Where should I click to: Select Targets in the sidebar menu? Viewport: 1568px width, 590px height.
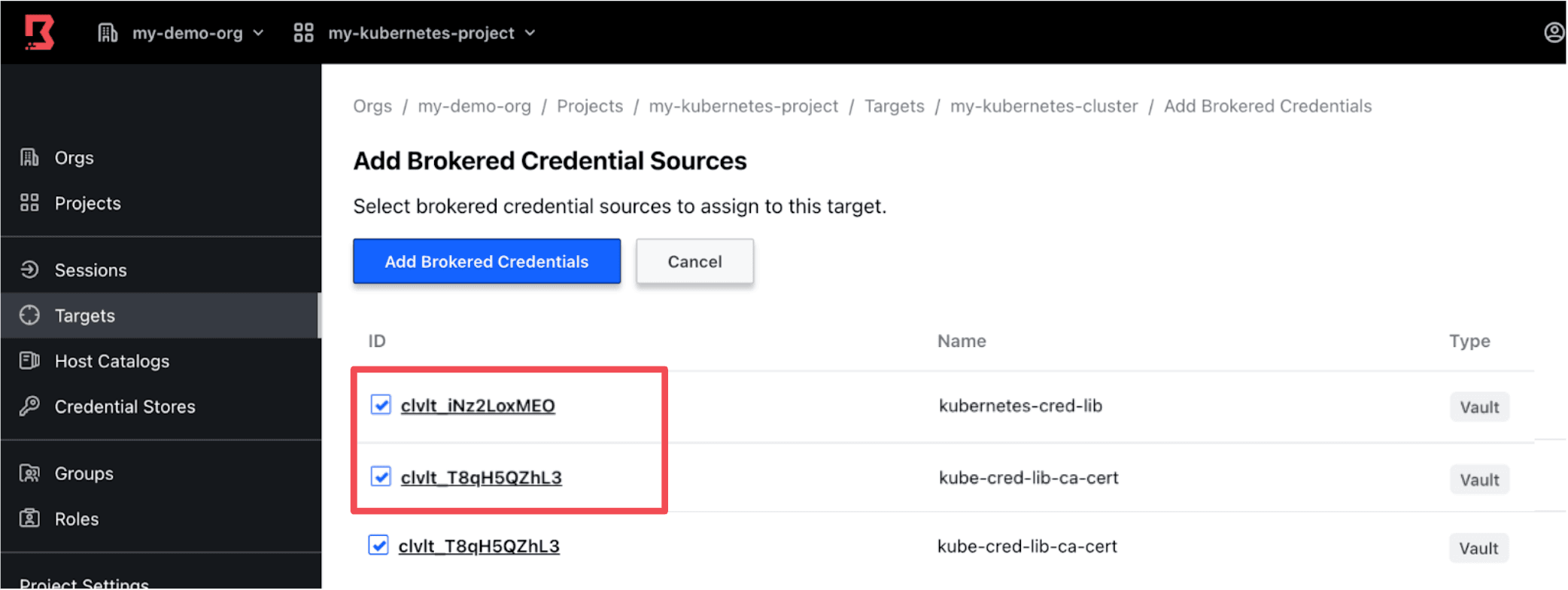pyautogui.click(x=84, y=315)
